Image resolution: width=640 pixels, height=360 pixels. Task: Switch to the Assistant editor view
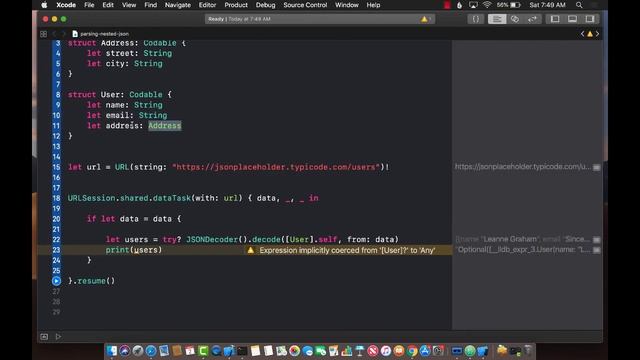tap(515, 19)
